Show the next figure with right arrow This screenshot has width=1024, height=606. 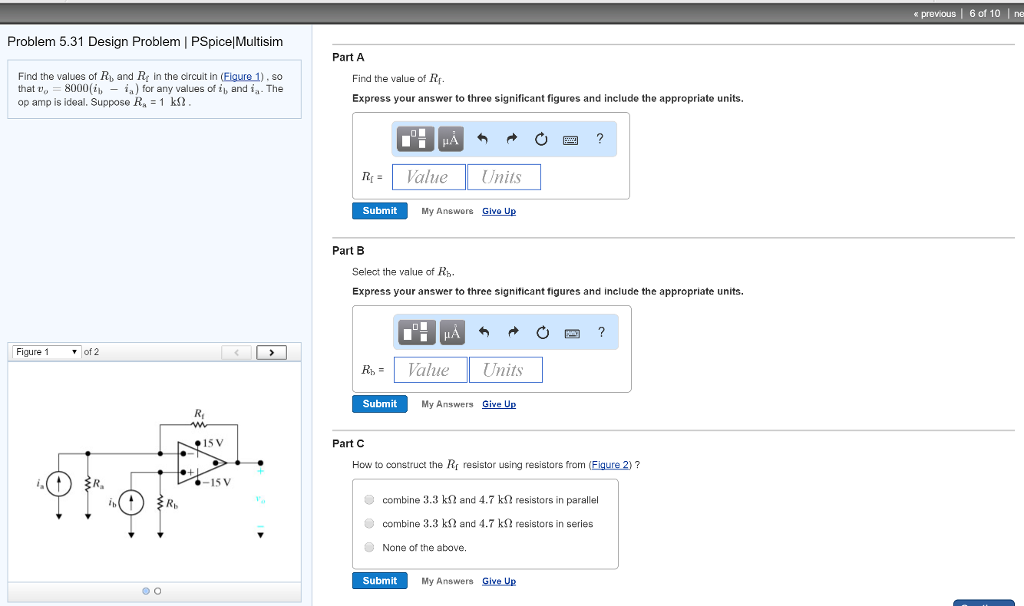click(271, 351)
